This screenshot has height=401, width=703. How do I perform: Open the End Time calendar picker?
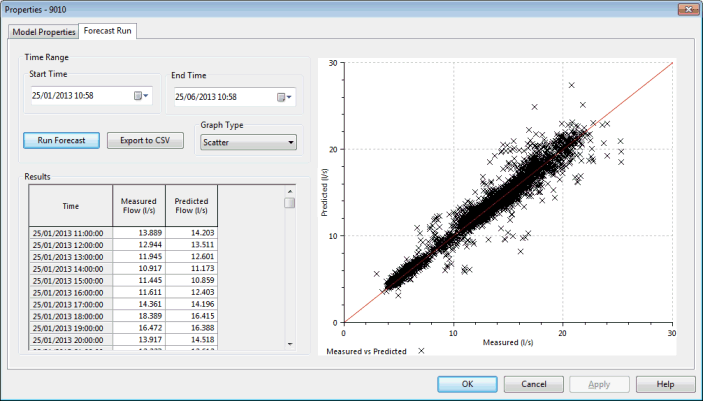tap(284, 97)
